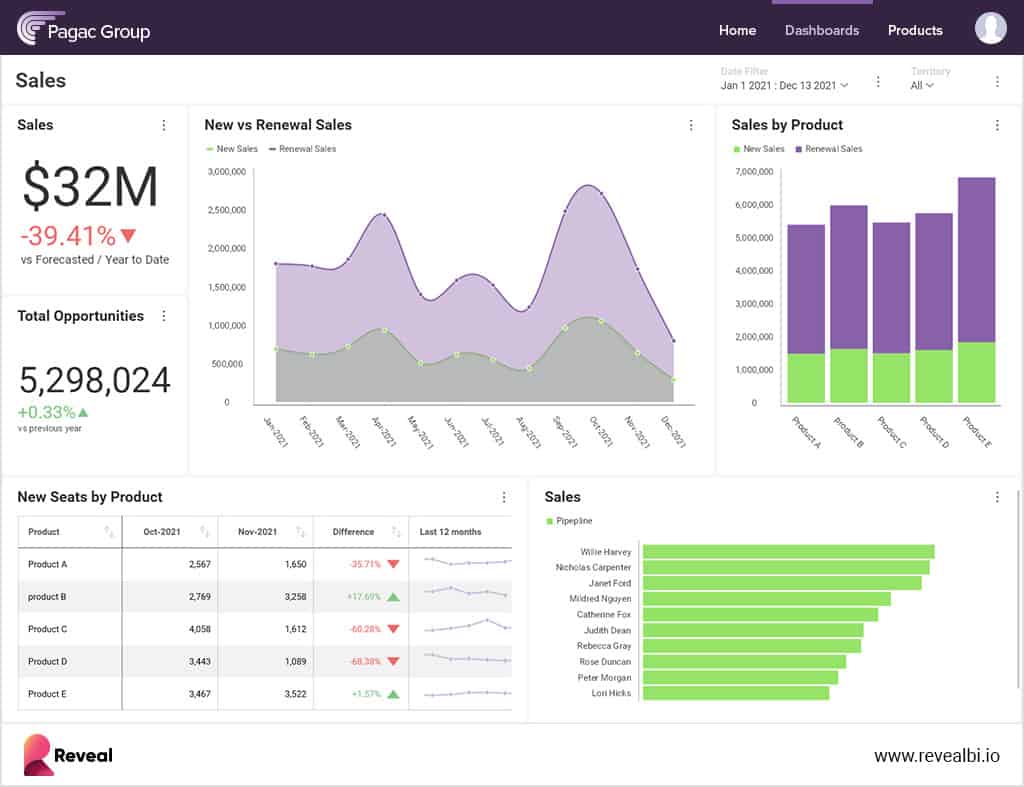Click the 5,298,024 opportunities figure
Screen dimensions: 1024x787
[x=95, y=380]
